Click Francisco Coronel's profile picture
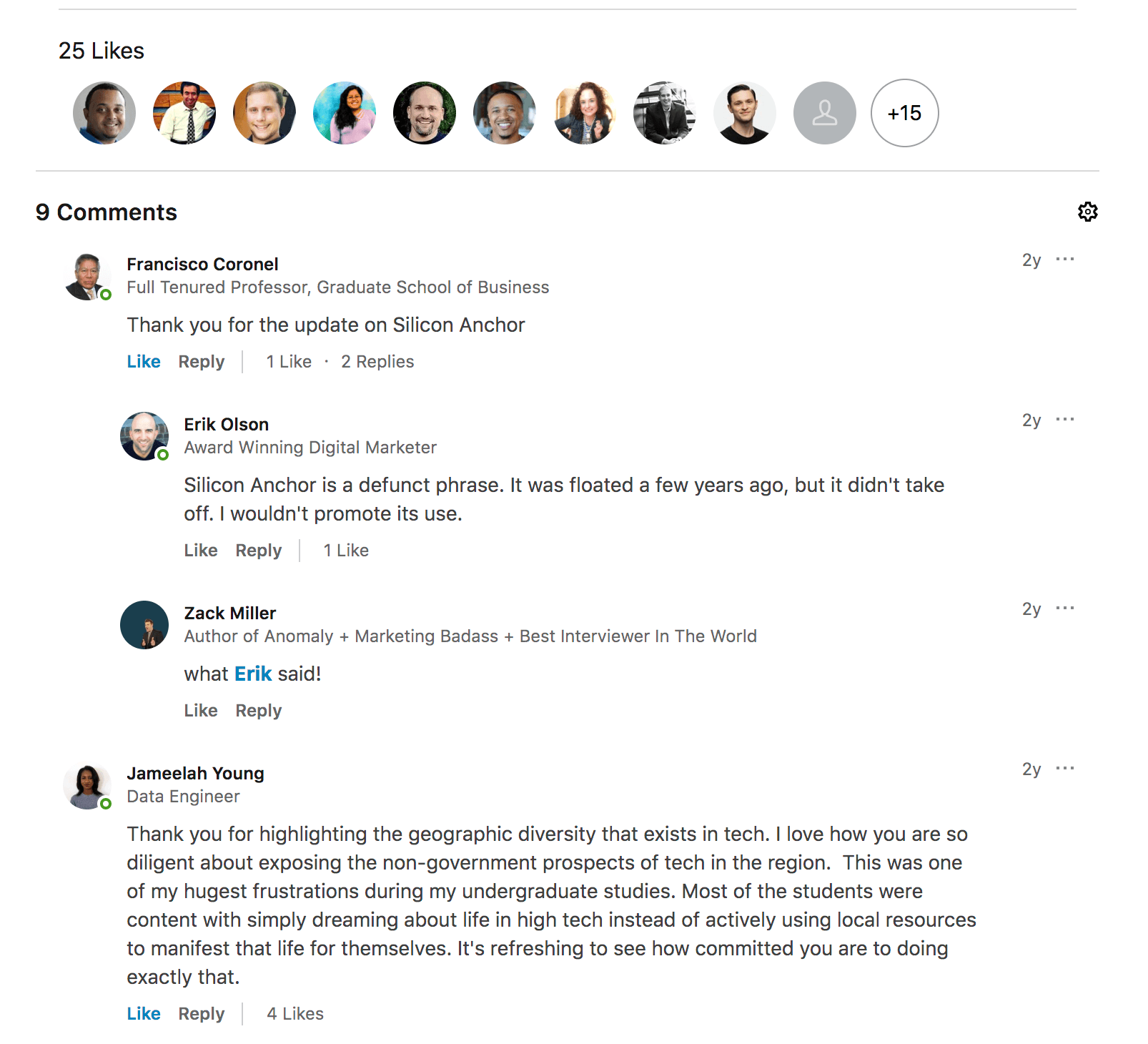 pyautogui.click(x=88, y=276)
